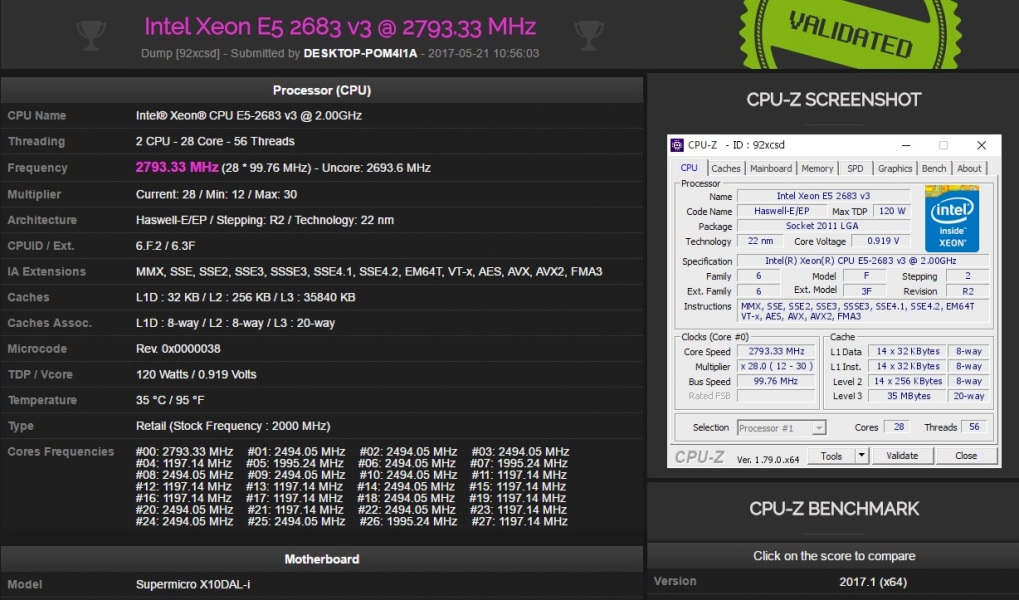Click the Ext. Model field "3F"
The width and height of the screenshot is (1019, 600).
[x=866, y=291]
